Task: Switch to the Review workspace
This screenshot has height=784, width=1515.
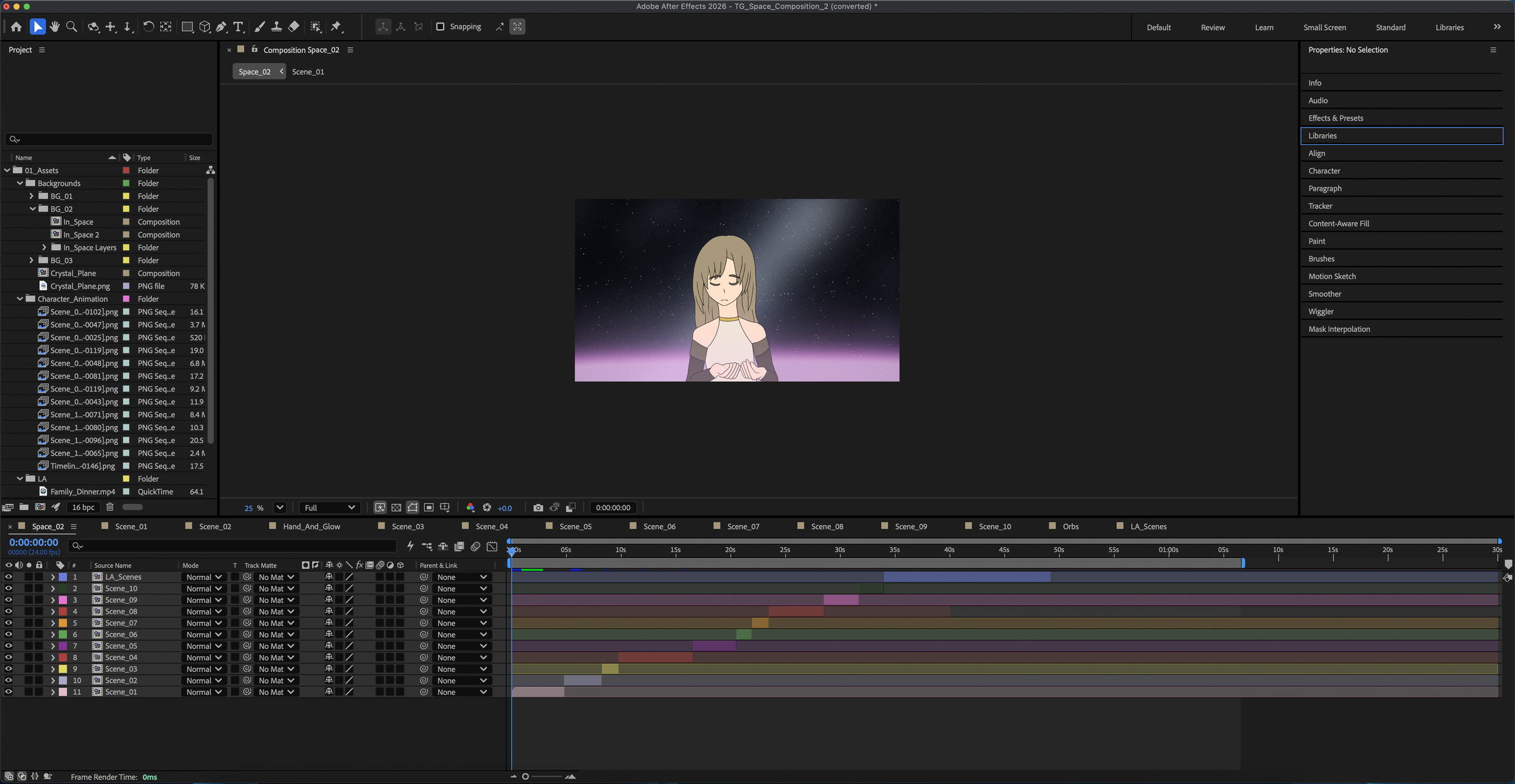Action: click(1213, 27)
